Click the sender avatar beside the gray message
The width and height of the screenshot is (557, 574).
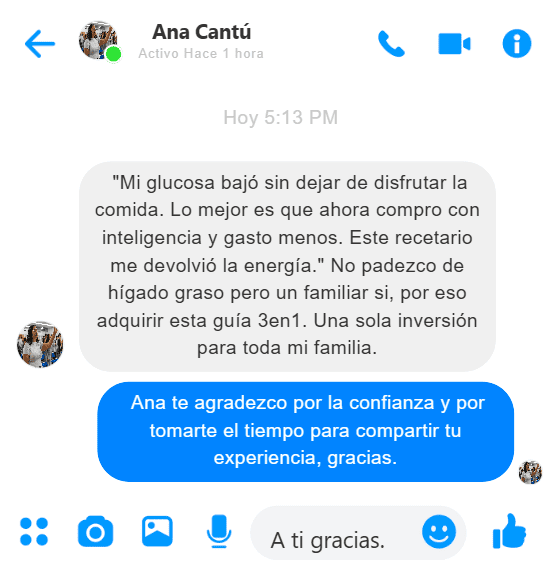click(40, 344)
